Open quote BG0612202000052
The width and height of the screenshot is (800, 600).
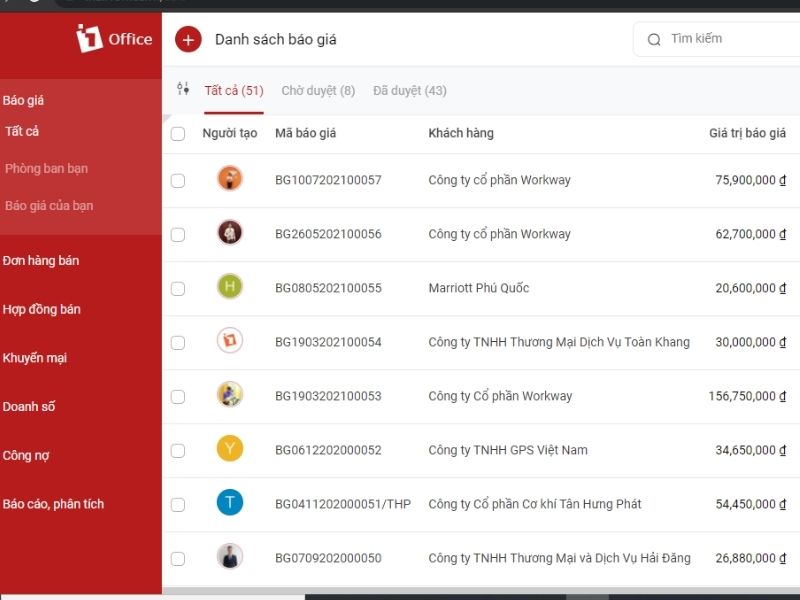point(328,451)
